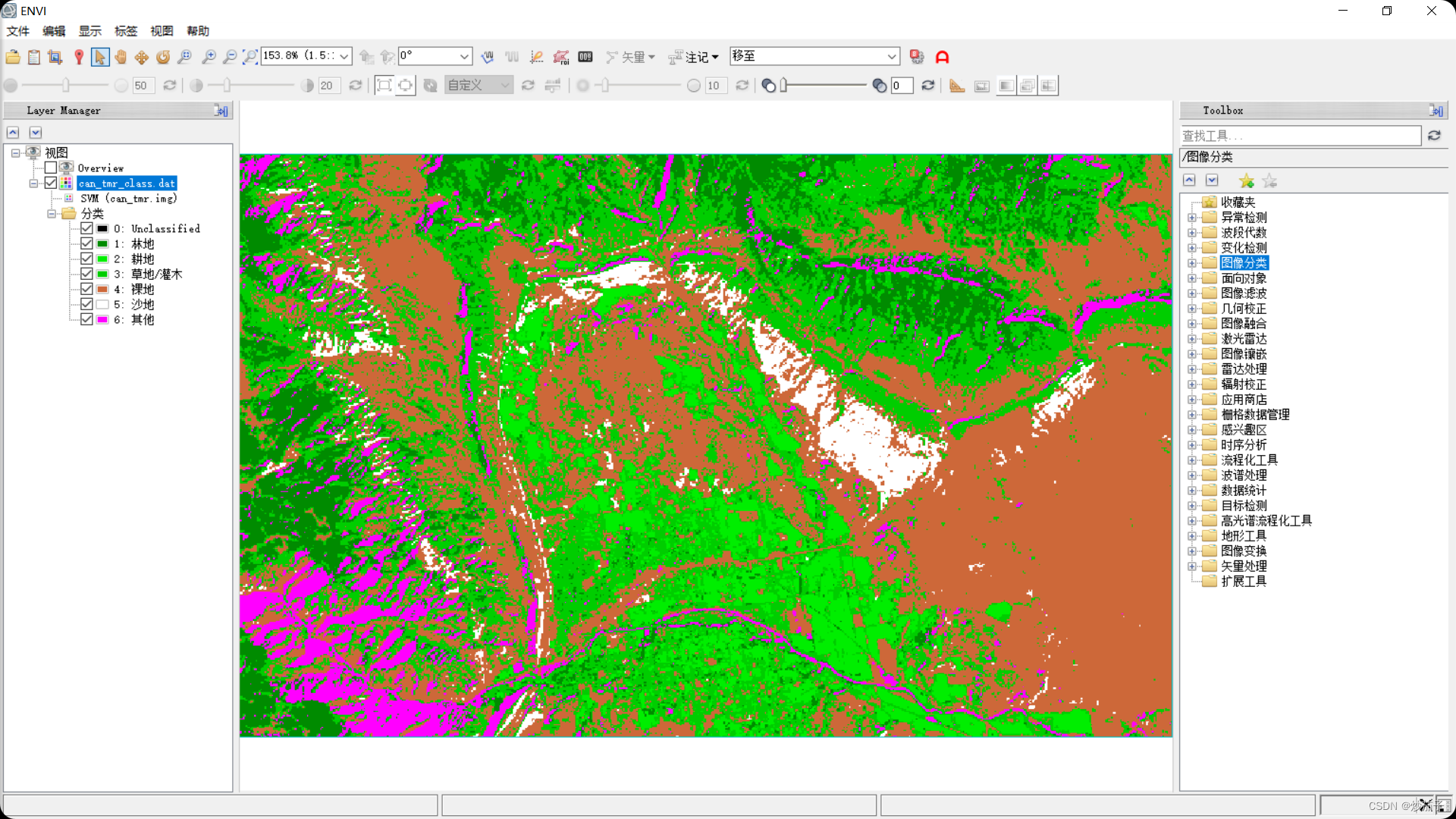Screen dimensions: 1456x819
Task: Click the Data Manager clipboard icon
Action: (34, 57)
